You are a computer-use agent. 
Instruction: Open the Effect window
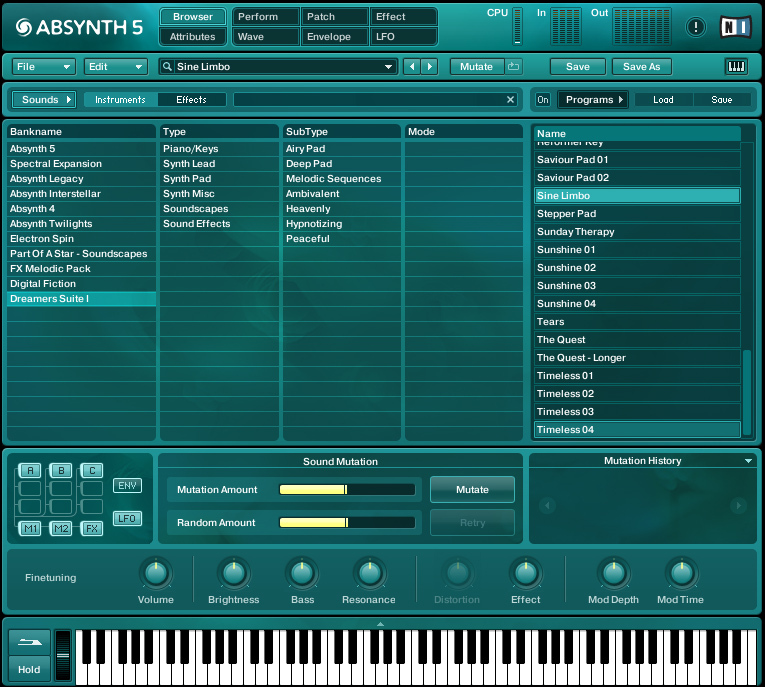(x=403, y=17)
